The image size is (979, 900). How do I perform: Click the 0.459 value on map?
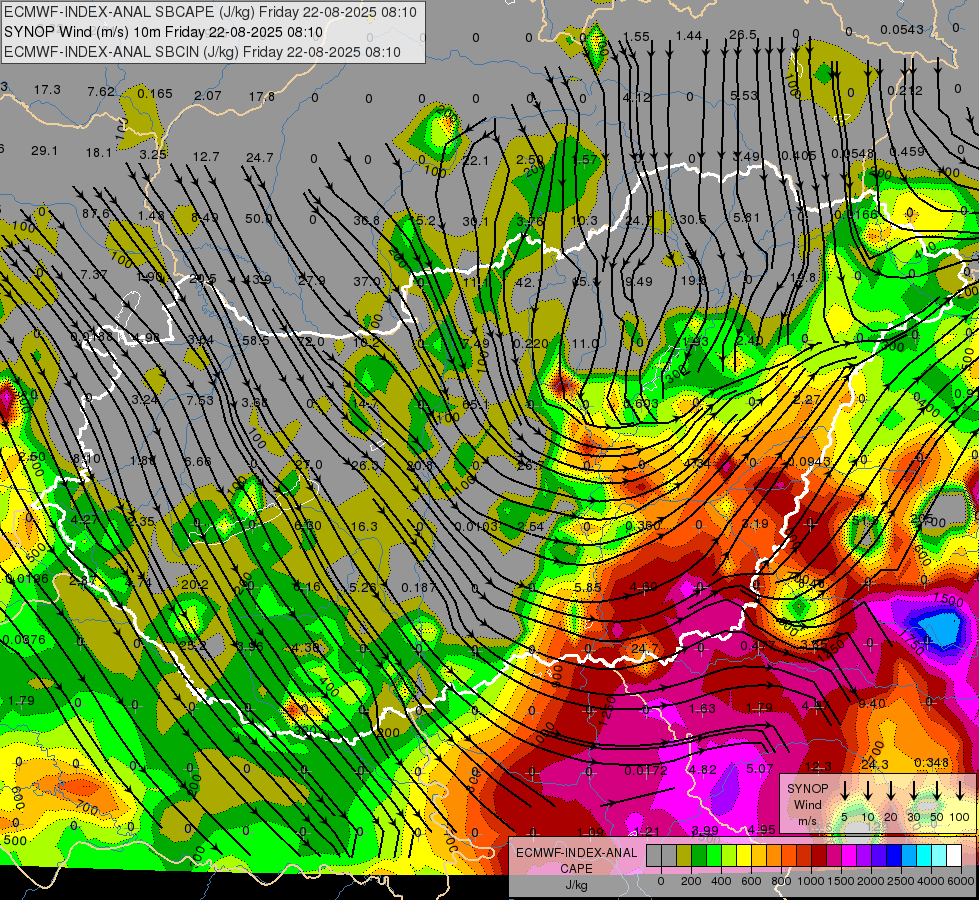click(x=907, y=152)
